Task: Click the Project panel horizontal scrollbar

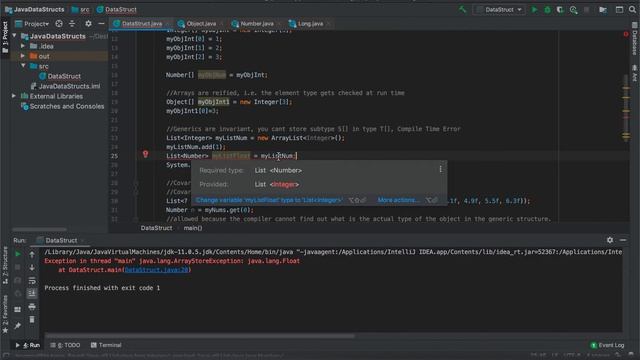Action: [x=39, y=229]
